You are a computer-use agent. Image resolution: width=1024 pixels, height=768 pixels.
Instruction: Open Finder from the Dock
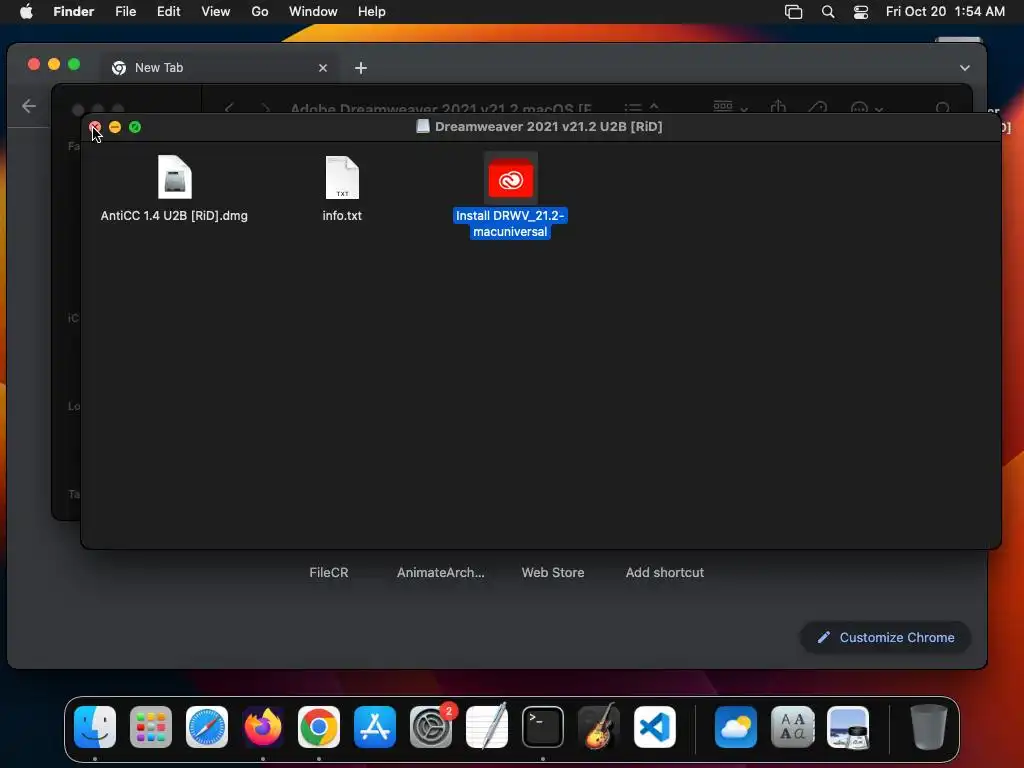point(95,727)
